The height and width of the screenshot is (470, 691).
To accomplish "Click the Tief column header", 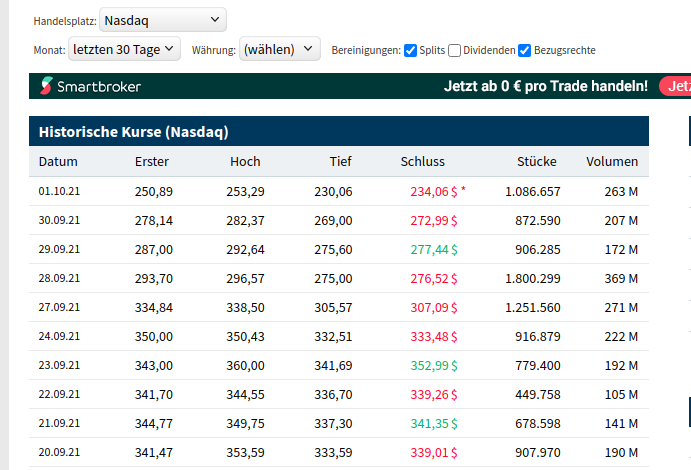I will (340, 161).
